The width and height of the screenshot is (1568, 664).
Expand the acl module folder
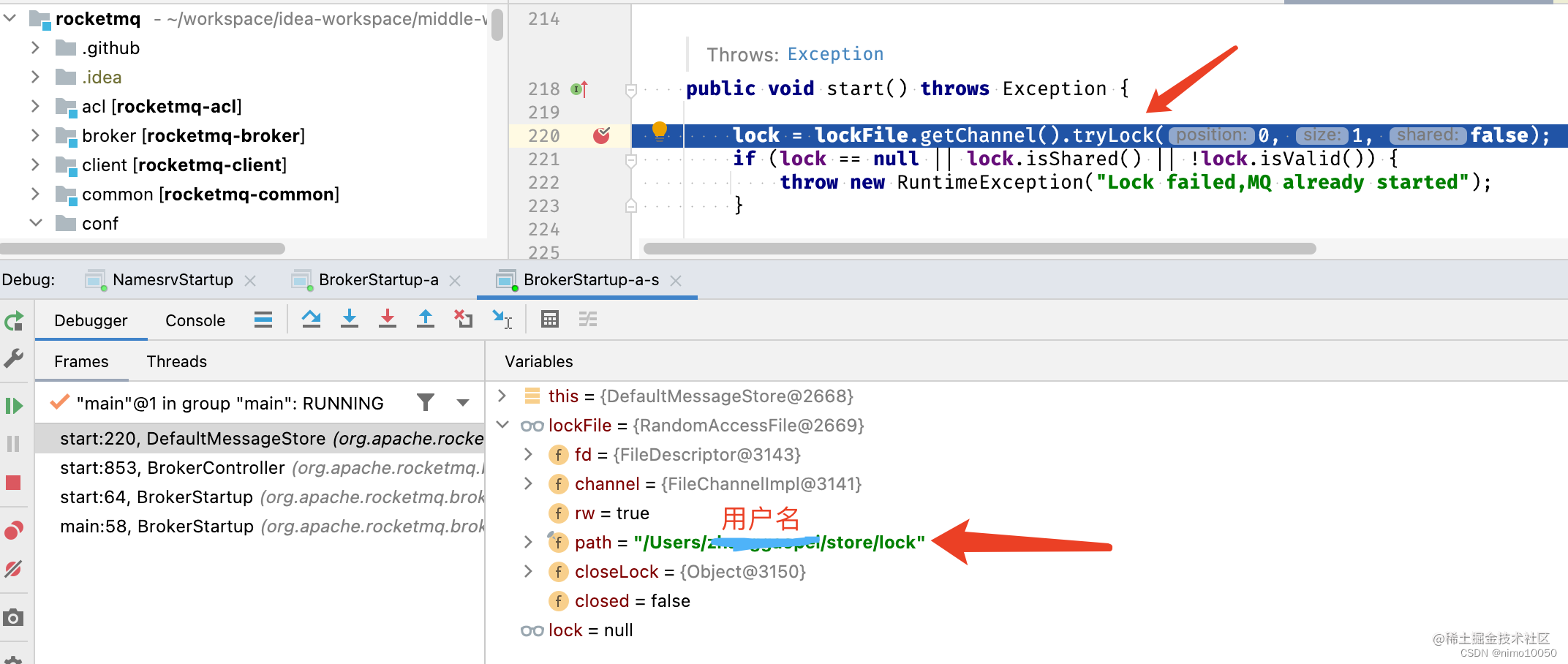35,106
